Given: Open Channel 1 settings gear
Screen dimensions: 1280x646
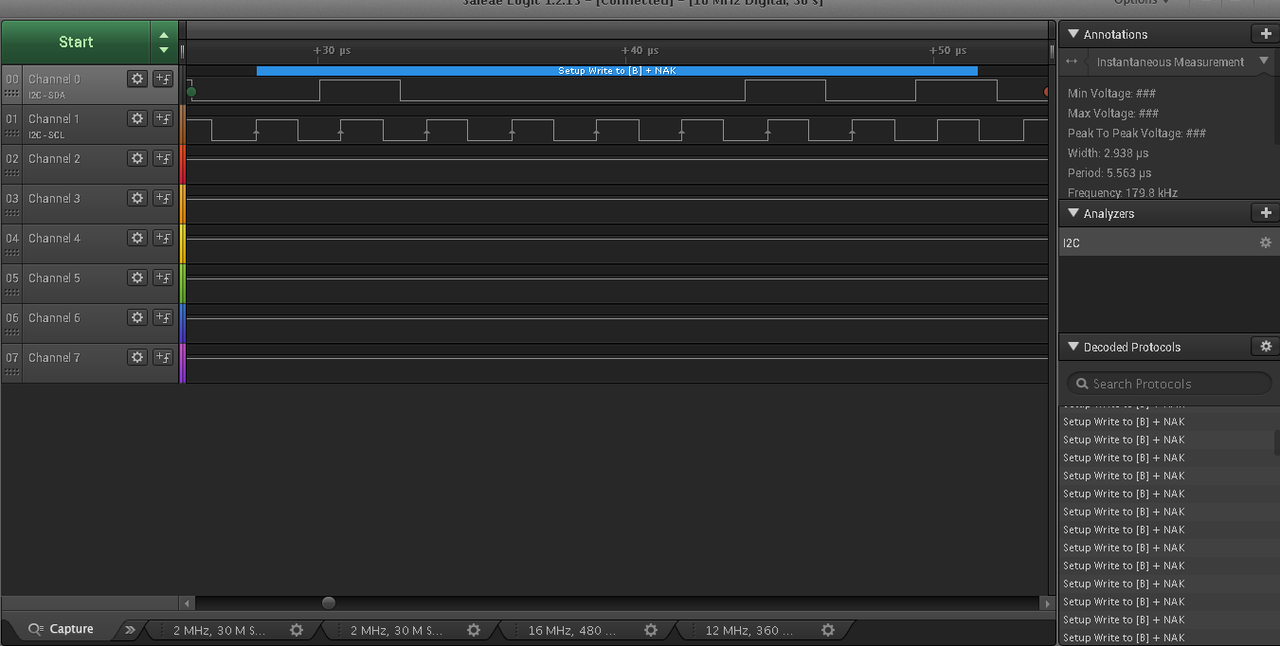Looking at the screenshot, I should (x=138, y=118).
